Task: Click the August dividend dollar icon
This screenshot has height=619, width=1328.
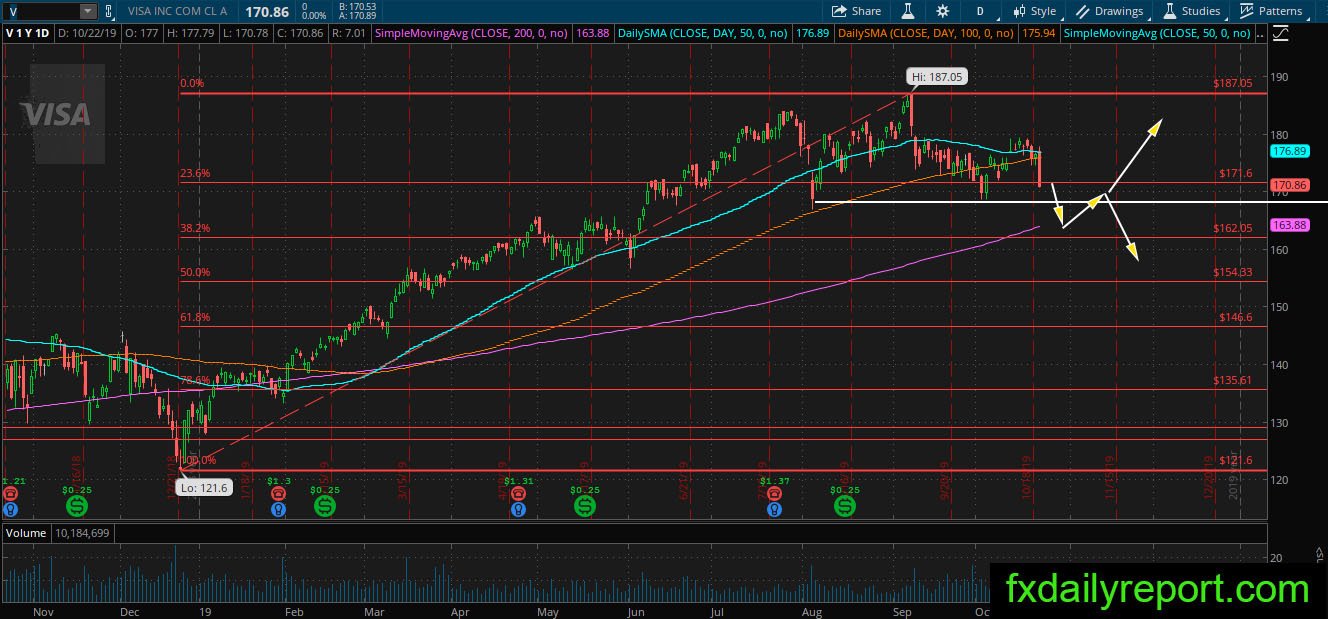Action: (845, 507)
